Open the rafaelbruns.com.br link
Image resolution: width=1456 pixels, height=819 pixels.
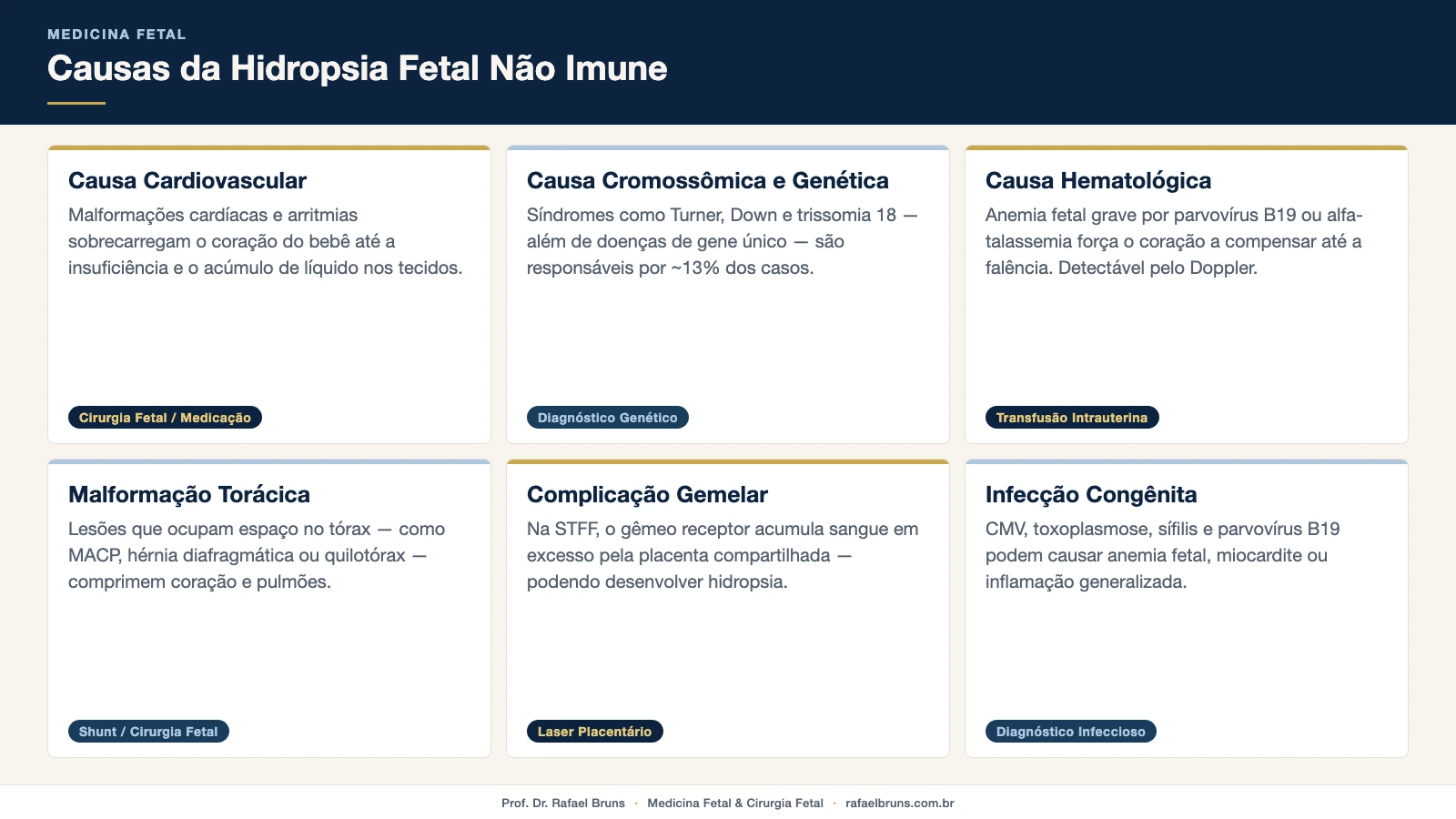click(x=899, y=804)
